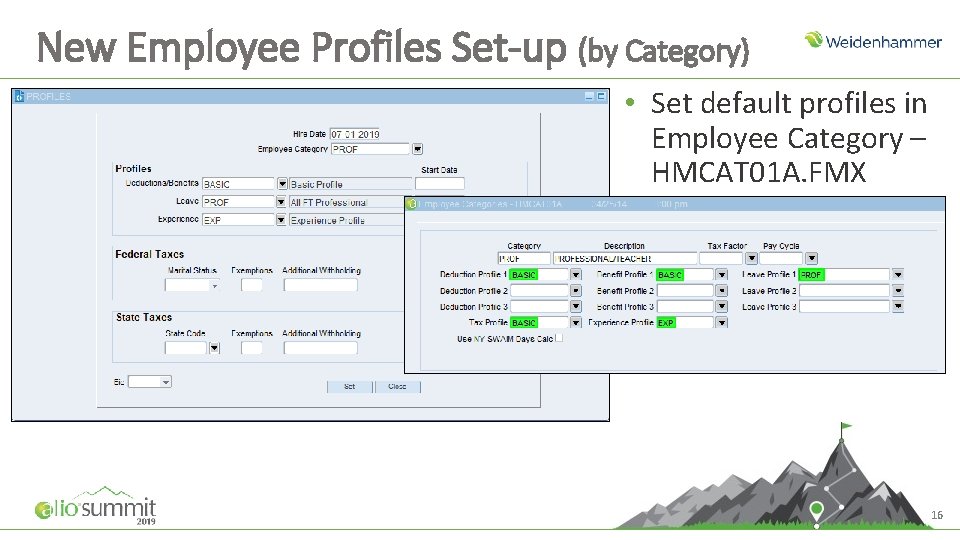The height and width of the screenshot is (540, 960).
Task: Open the Experience profile dropdown in Profiles
Action: coord(280,219)
